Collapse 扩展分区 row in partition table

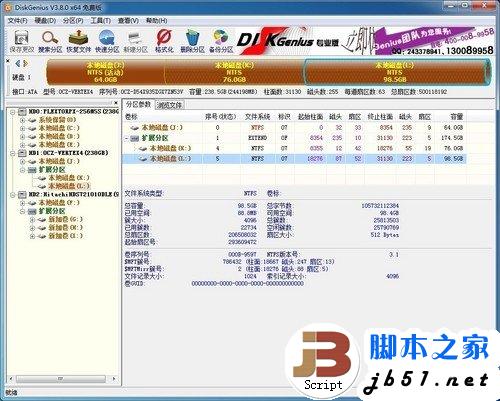point(127,138)
